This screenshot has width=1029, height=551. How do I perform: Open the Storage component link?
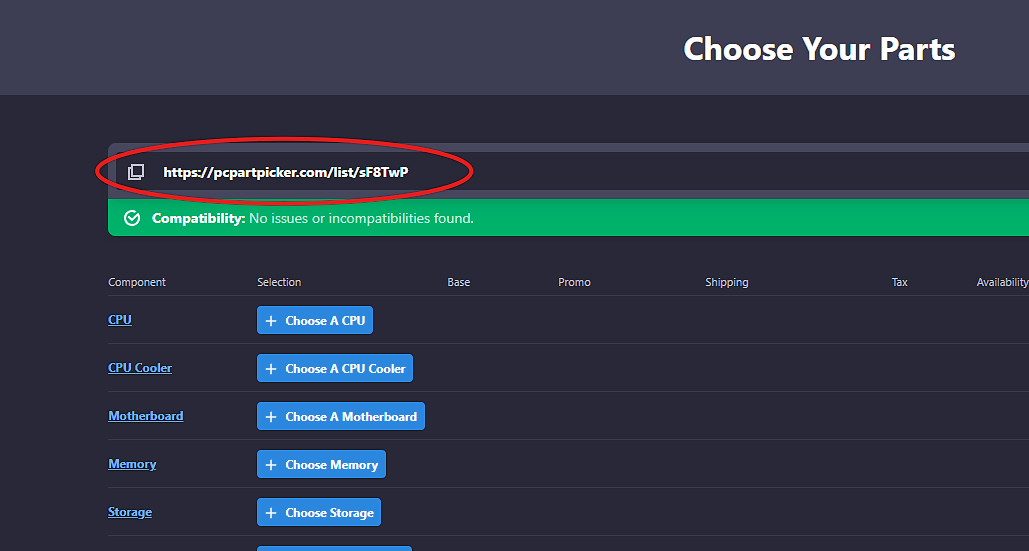click(130, 512)
